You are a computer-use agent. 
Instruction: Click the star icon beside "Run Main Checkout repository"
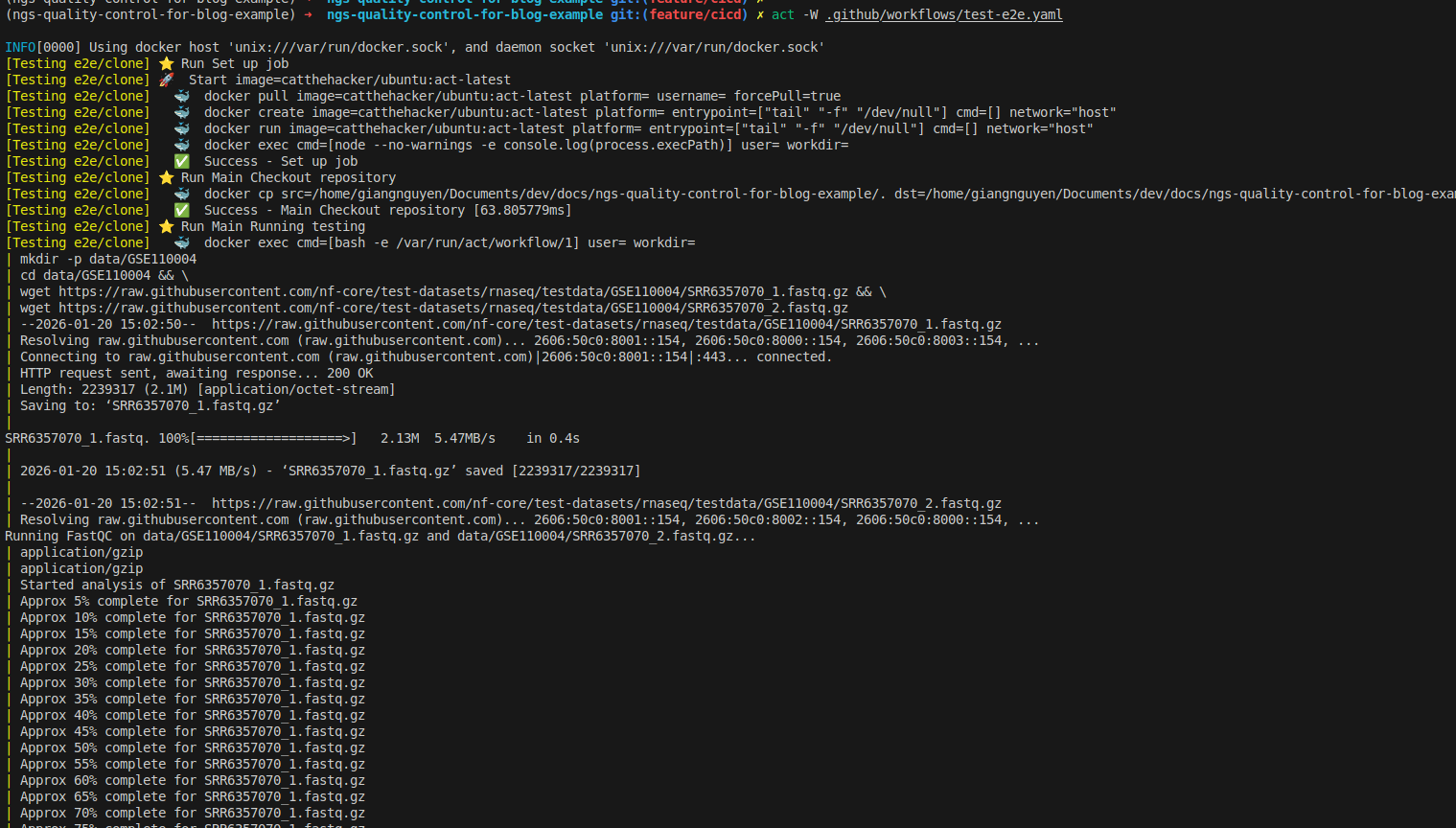[166, 177]
